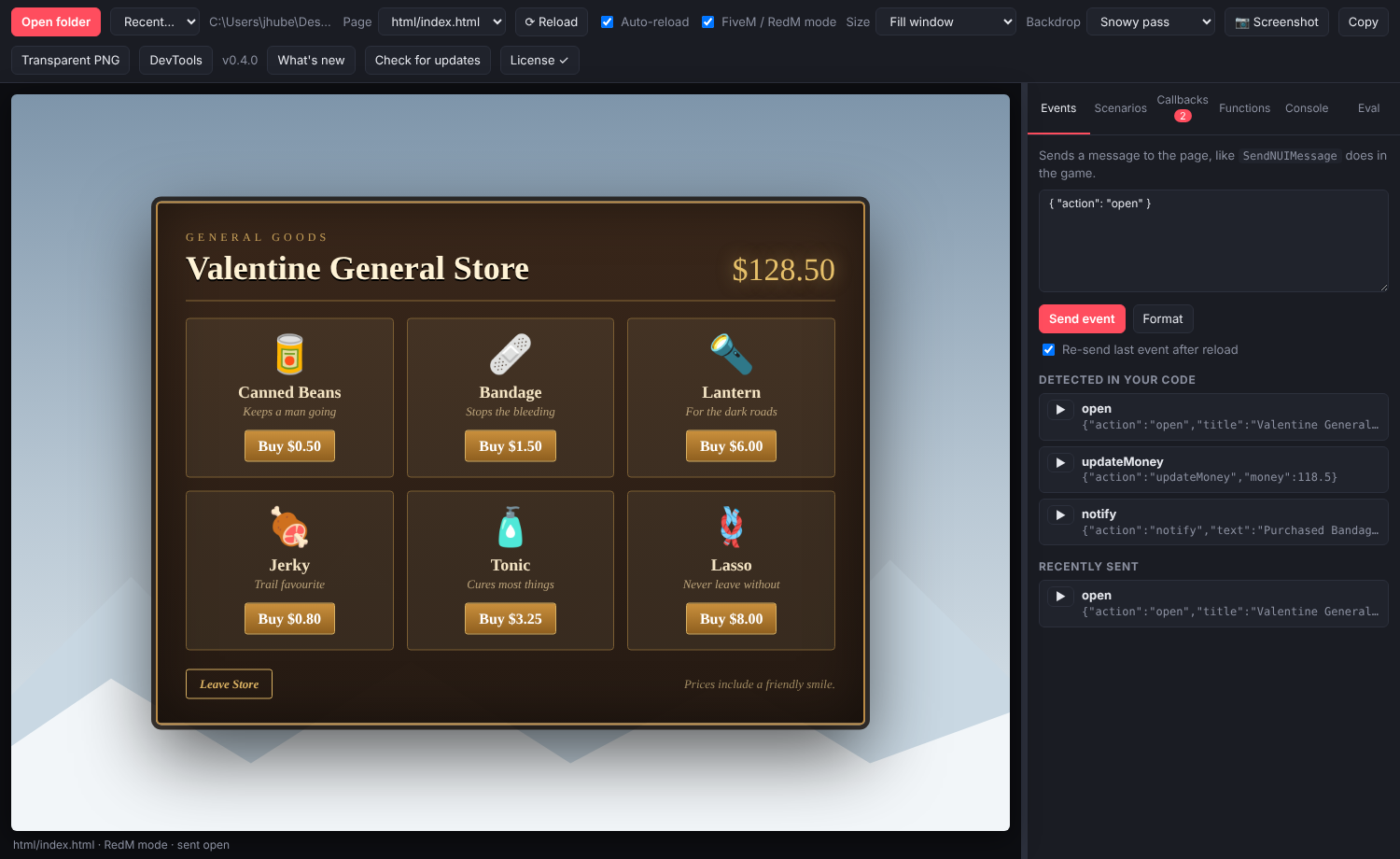Viewport: 1400px width, 859px height.
Task: Switch to the Callbacks tab
Action: 1183,107
